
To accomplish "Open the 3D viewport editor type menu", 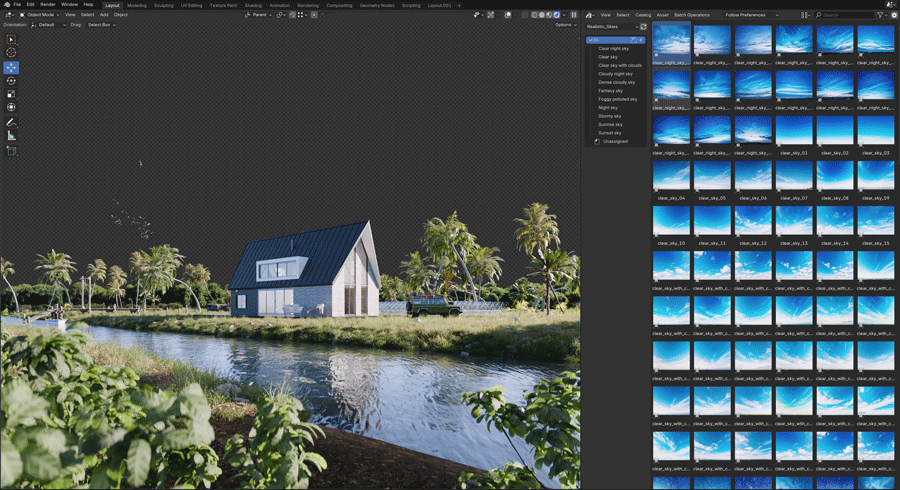I will [8, 15].
